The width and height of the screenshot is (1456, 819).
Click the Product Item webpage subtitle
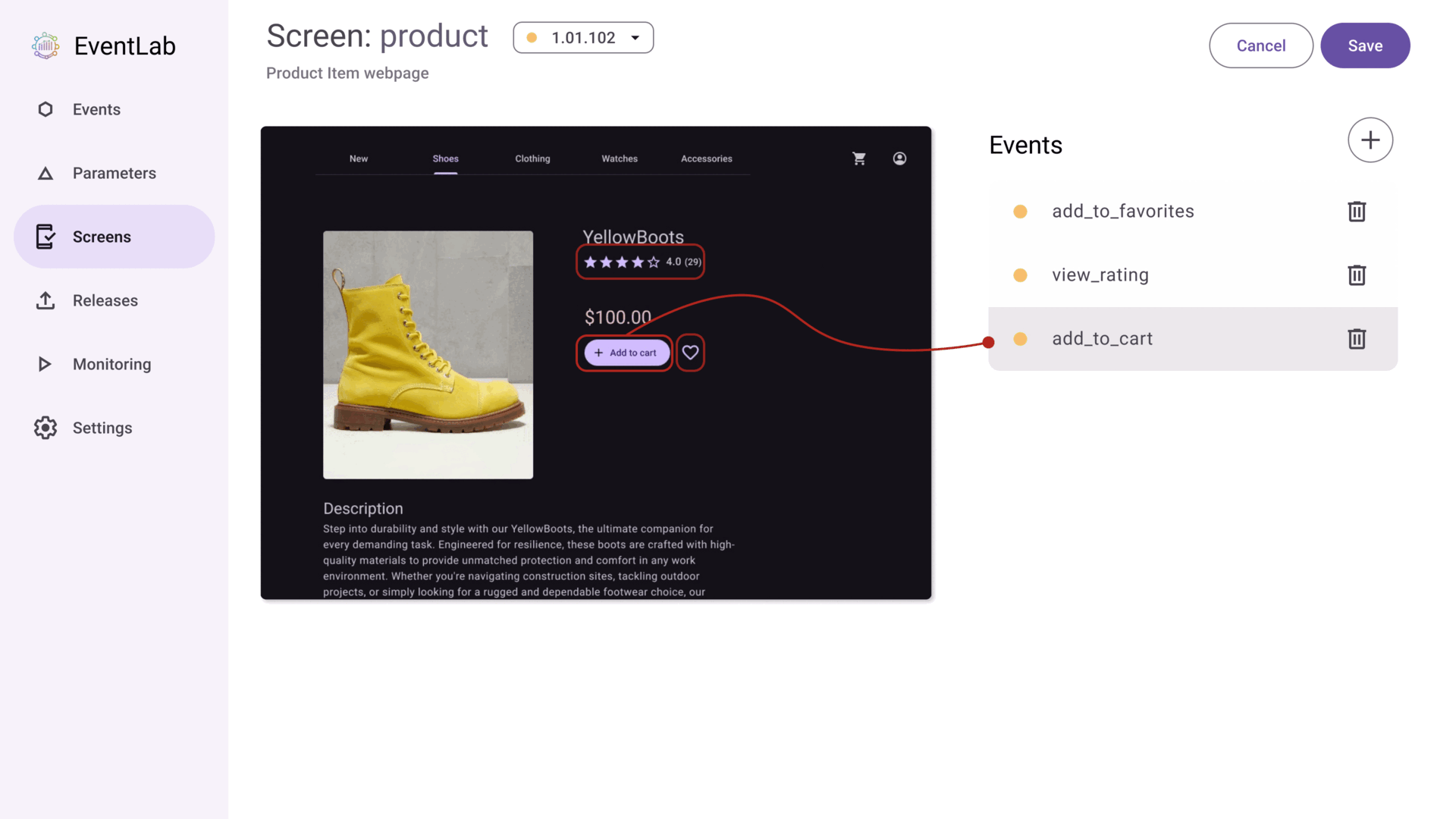347,74
